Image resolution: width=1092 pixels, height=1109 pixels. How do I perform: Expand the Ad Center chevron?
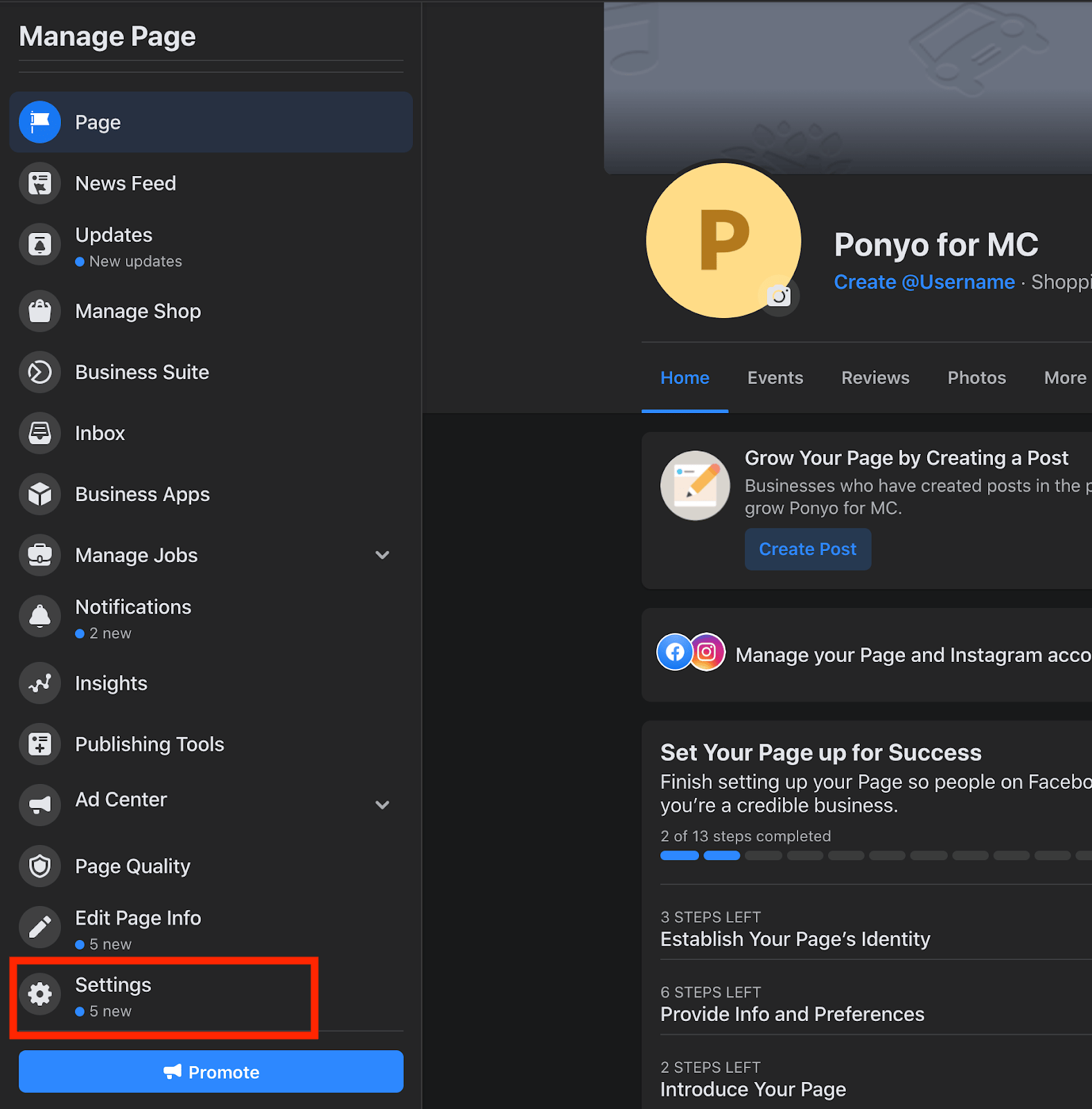[x=382, y=805]
